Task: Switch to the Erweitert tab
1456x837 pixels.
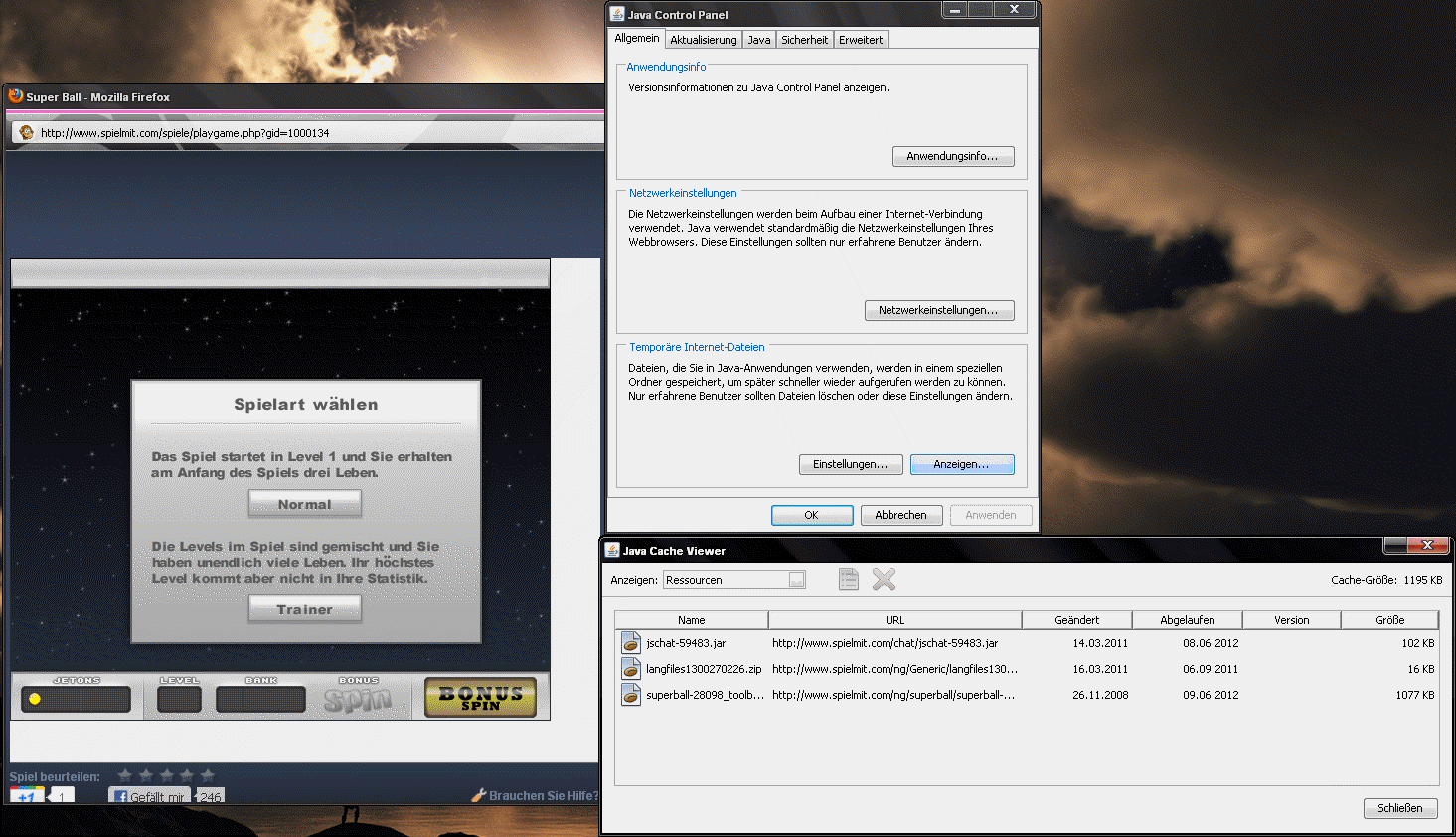Action: (x=860, y=40)
